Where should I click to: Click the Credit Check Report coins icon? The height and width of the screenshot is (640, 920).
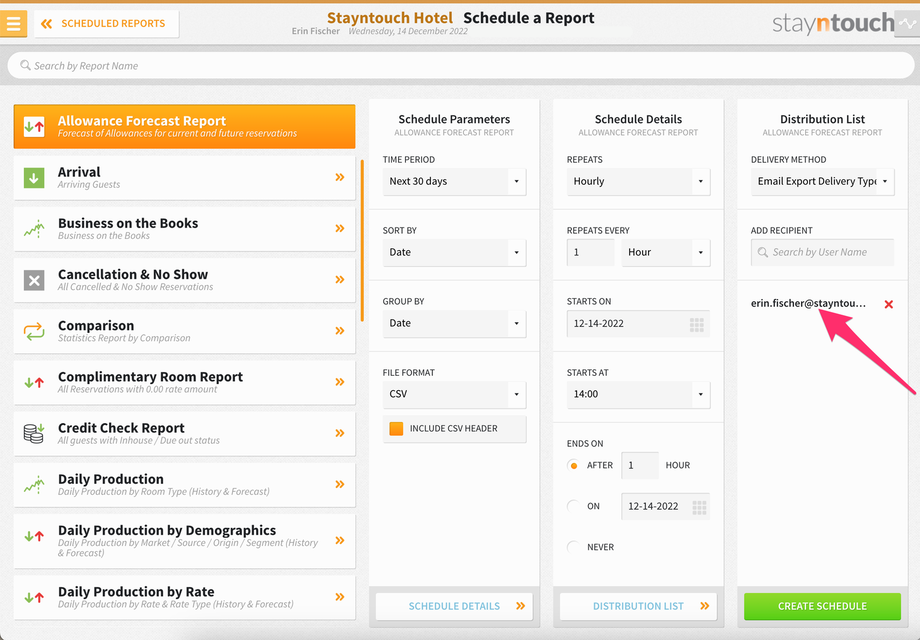tap(34, 434)
